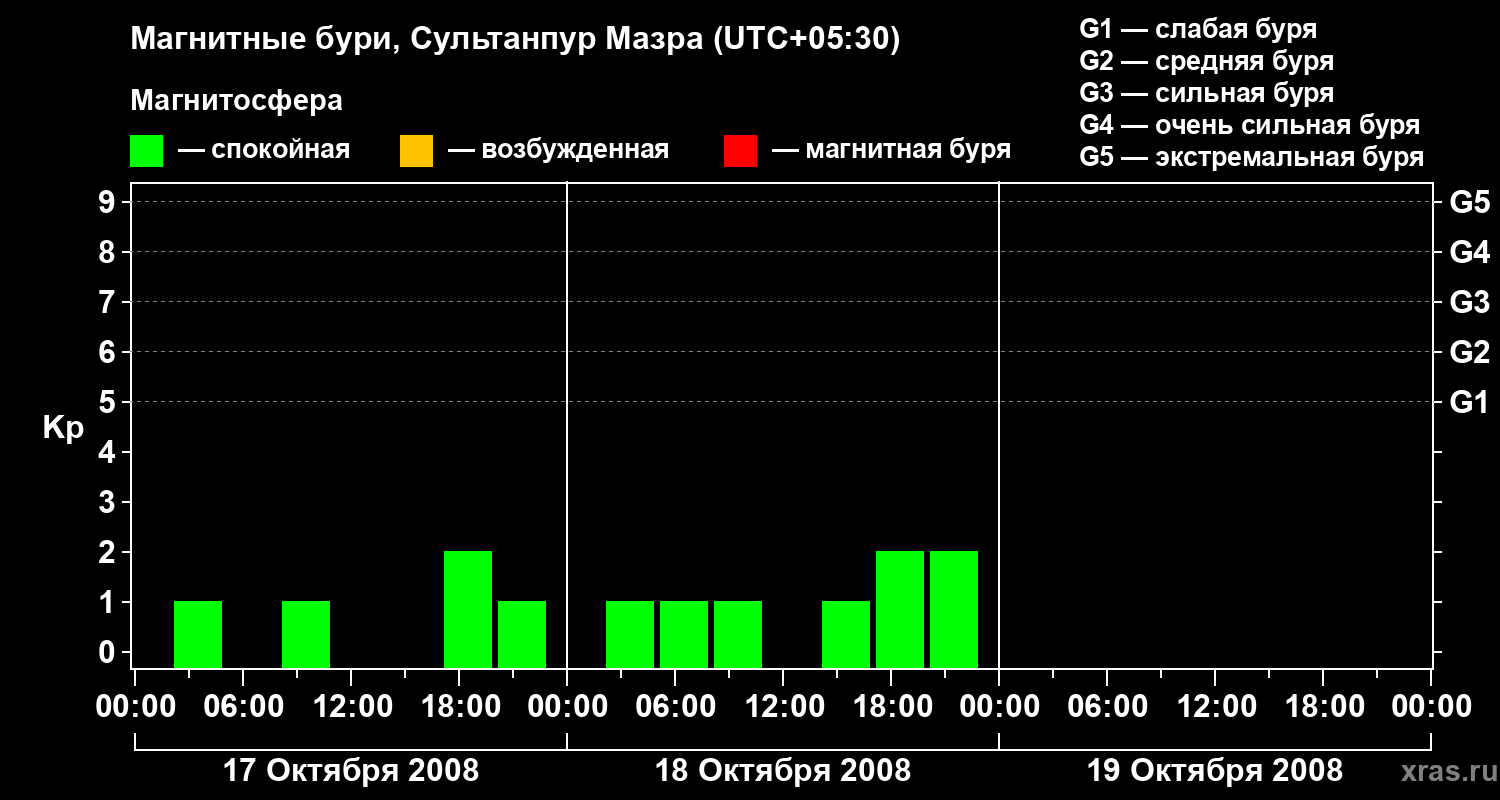
Task: Click the 00:00 label between 17 and 18 October
Action: pyautogui.click(x=567, y=707)
